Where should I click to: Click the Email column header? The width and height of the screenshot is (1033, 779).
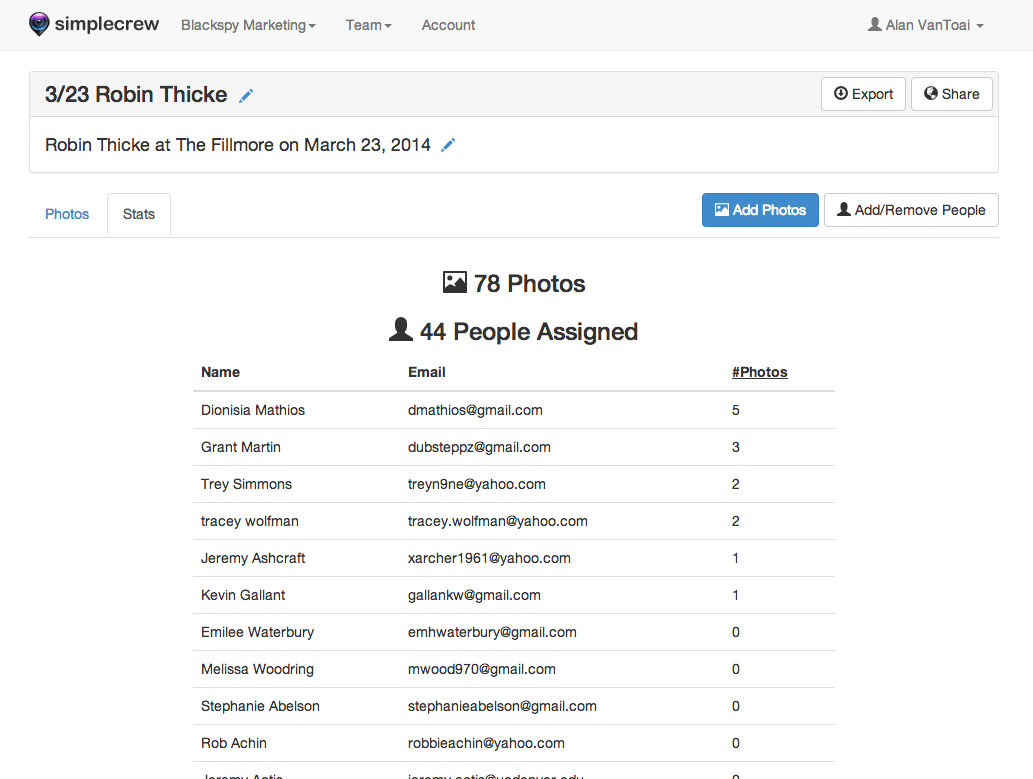(427, 372)
